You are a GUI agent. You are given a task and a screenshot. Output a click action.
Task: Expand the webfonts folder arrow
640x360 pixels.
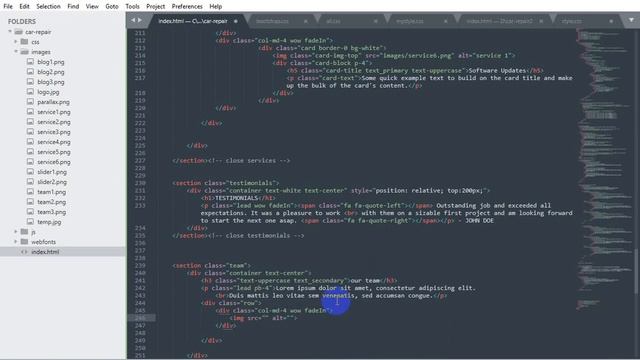tap(16, 242)
